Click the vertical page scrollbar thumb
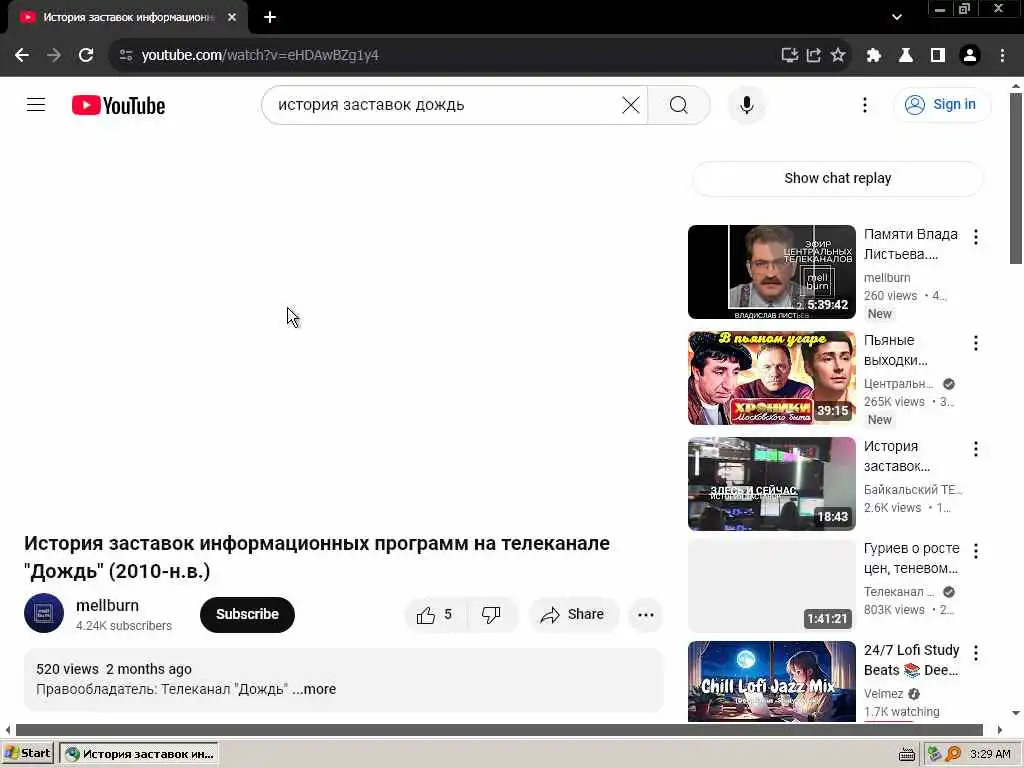Screen dimensions: 1024x768 (1016, 178)
